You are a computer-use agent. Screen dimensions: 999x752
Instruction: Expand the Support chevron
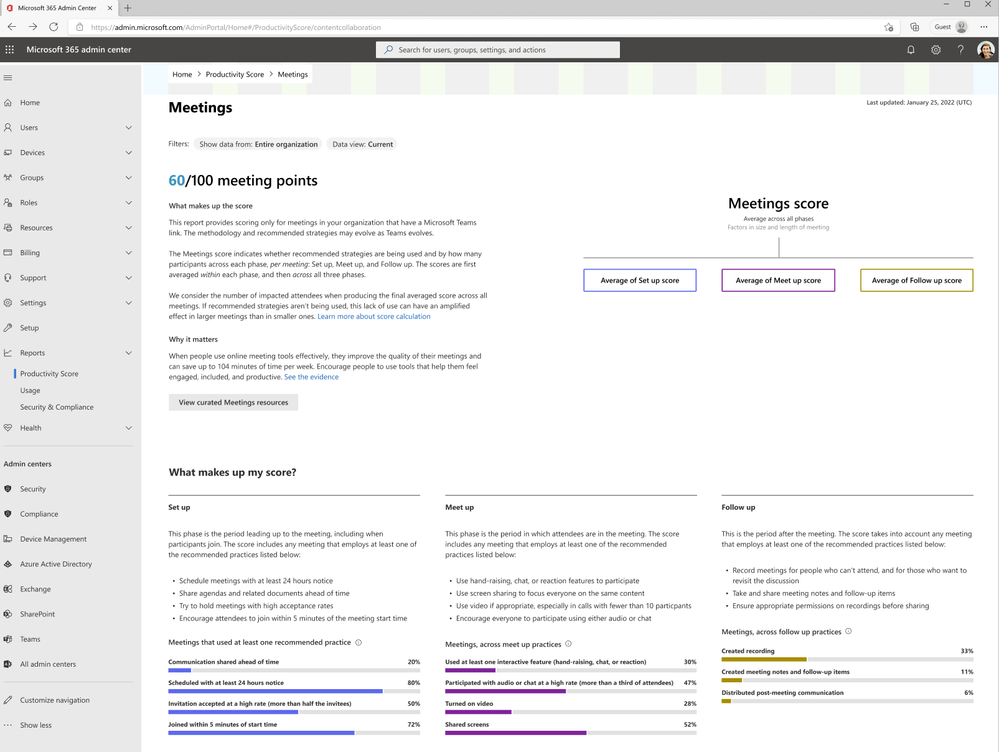(129, 278)
